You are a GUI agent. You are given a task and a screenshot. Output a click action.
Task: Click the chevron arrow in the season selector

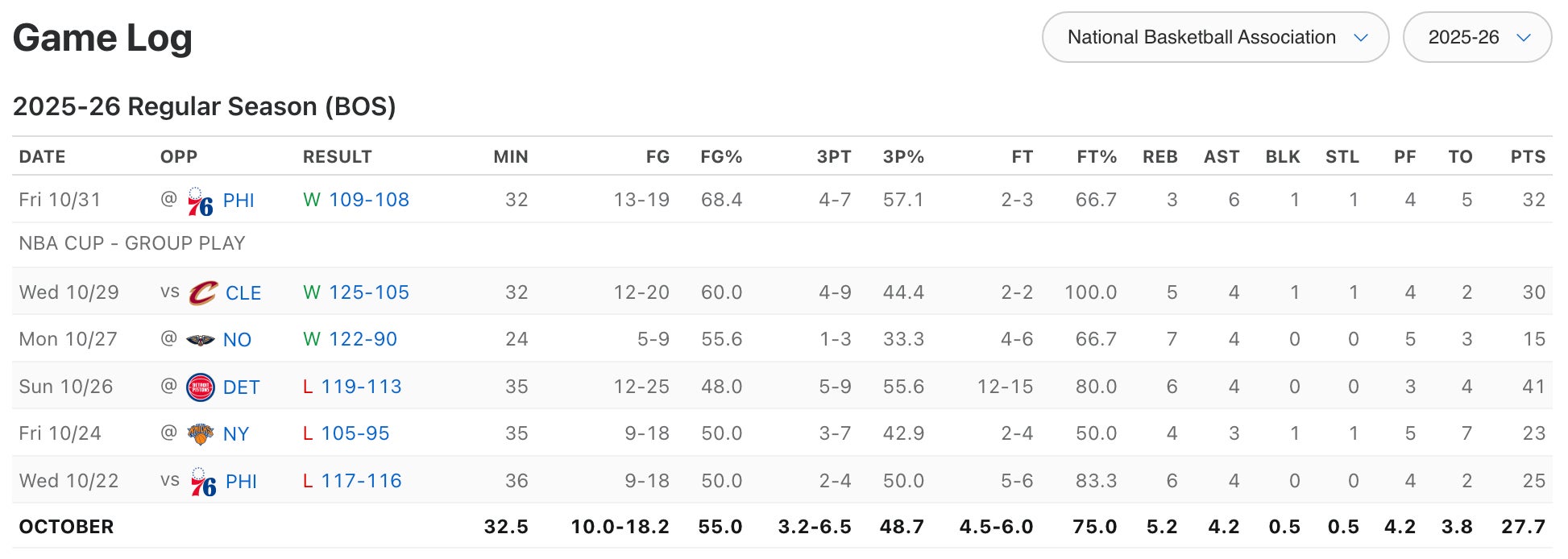(x=1523, y=38)
